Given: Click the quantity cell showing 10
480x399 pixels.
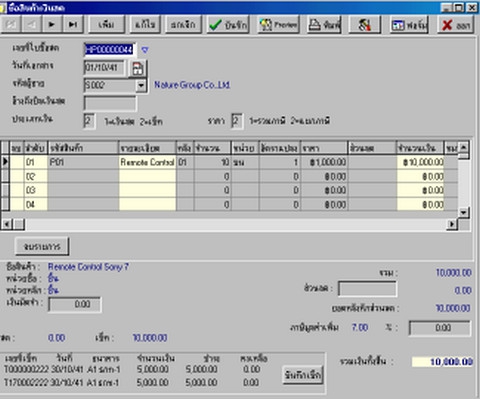Looking at the screenshot, I should pos(212,162).
